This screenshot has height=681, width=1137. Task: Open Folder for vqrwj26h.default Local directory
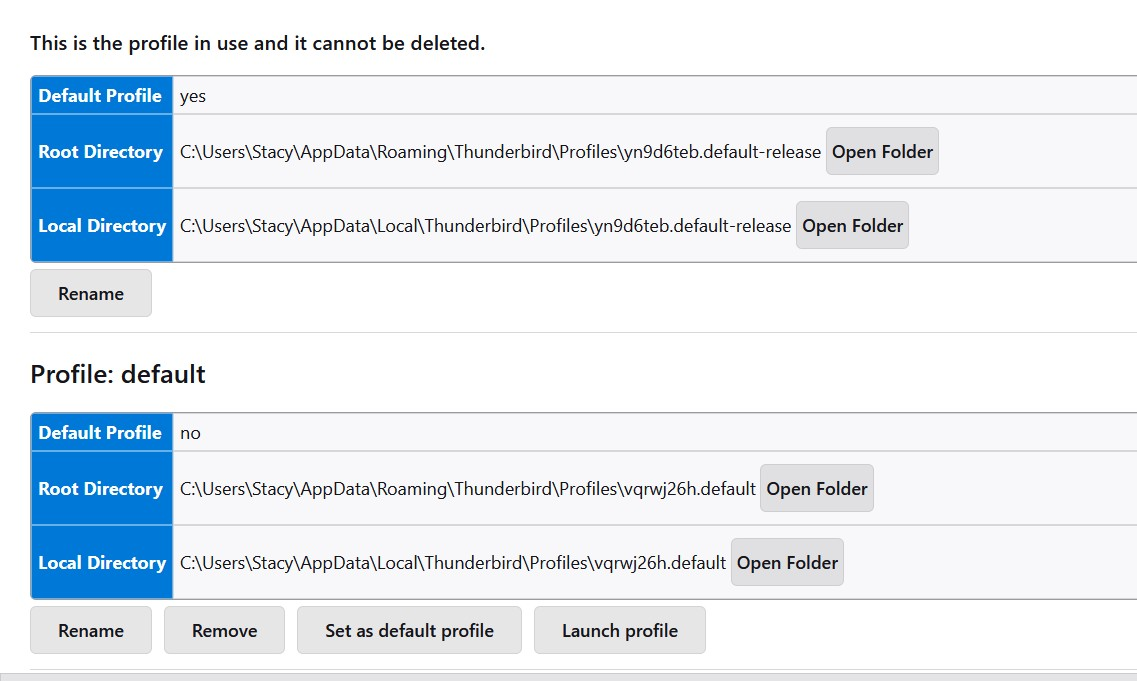coord(787,563)
